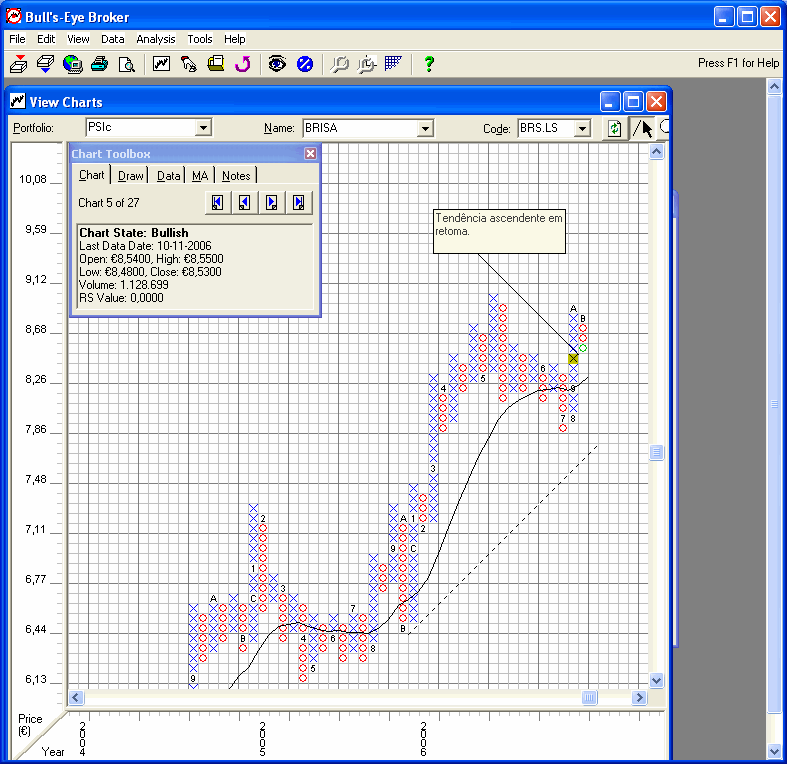Click the purple curved arrow icon

click(242, 64)
